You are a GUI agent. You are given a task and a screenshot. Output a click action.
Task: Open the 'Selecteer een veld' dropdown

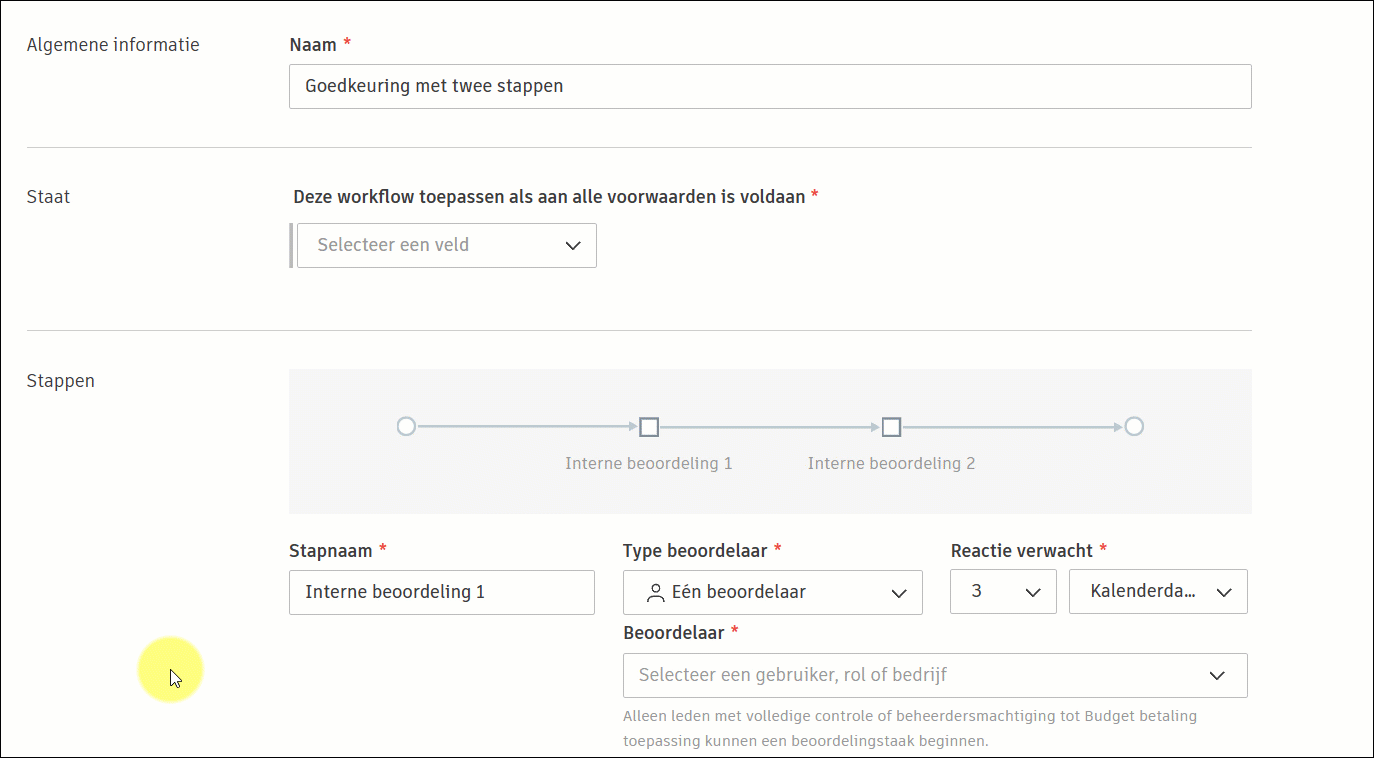[x=446, y=245]
